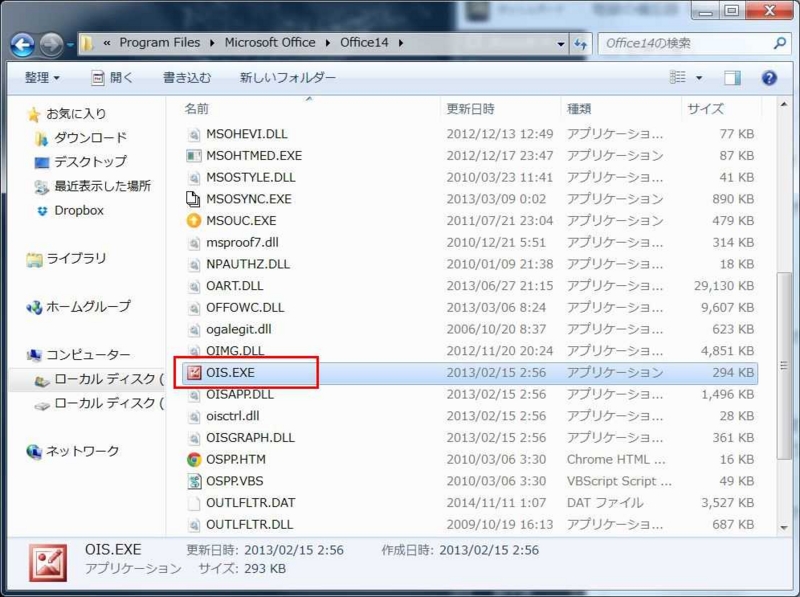Click the OUTLFLTR.DLL file icon
This screenshot has width=800, height=597.
(x=194, y=525)
